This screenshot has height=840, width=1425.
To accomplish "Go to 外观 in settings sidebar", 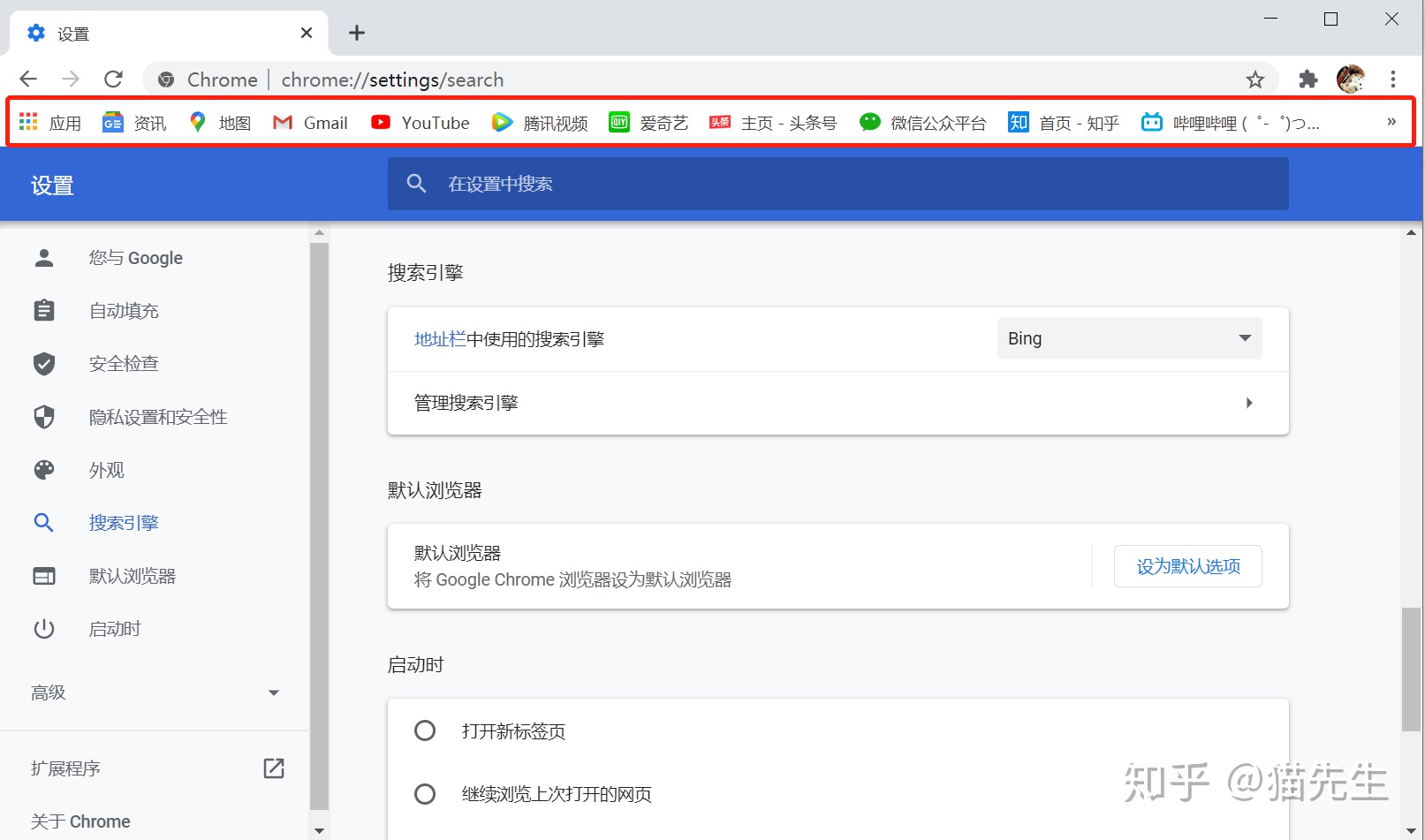I will coord(106,470).
